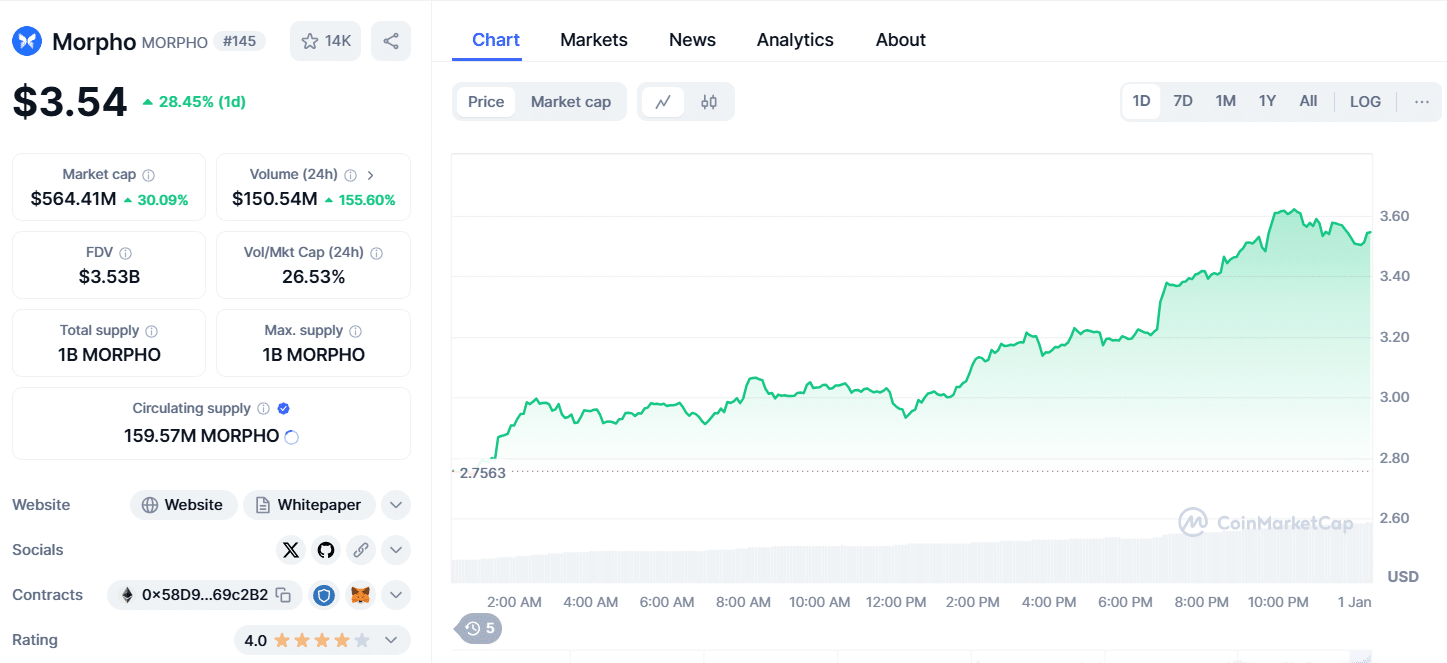Expand the Contracts dropdown chevron
Viewport: 1447px width, 663px height.
396,595
